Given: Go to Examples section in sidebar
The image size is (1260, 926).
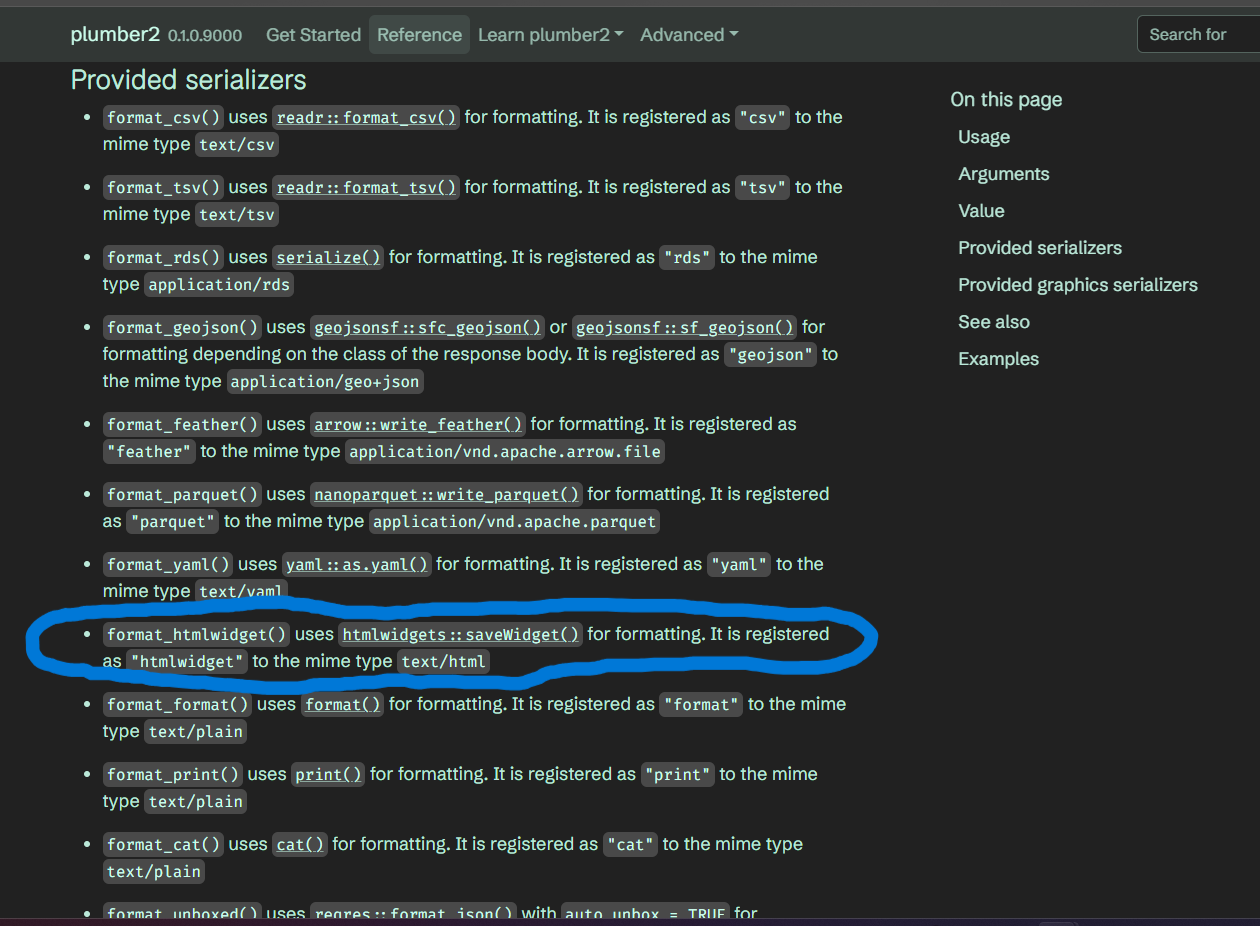Looking at the screenshot, I should click(998, 359).
